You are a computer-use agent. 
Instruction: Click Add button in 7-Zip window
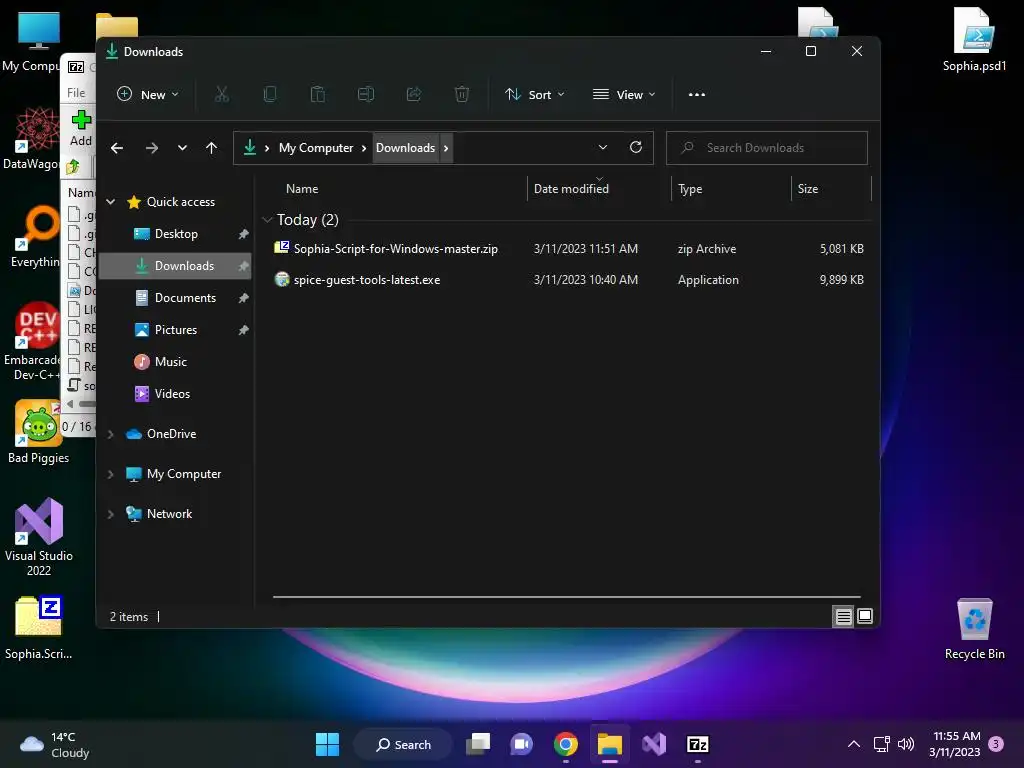pyautogui.click(x=81, y=128)
